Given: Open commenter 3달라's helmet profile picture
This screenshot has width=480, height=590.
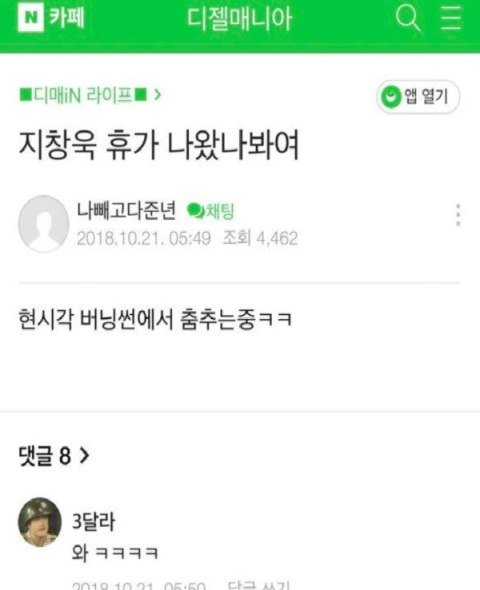Looking at the screenshot, I should tap(40, 522).
